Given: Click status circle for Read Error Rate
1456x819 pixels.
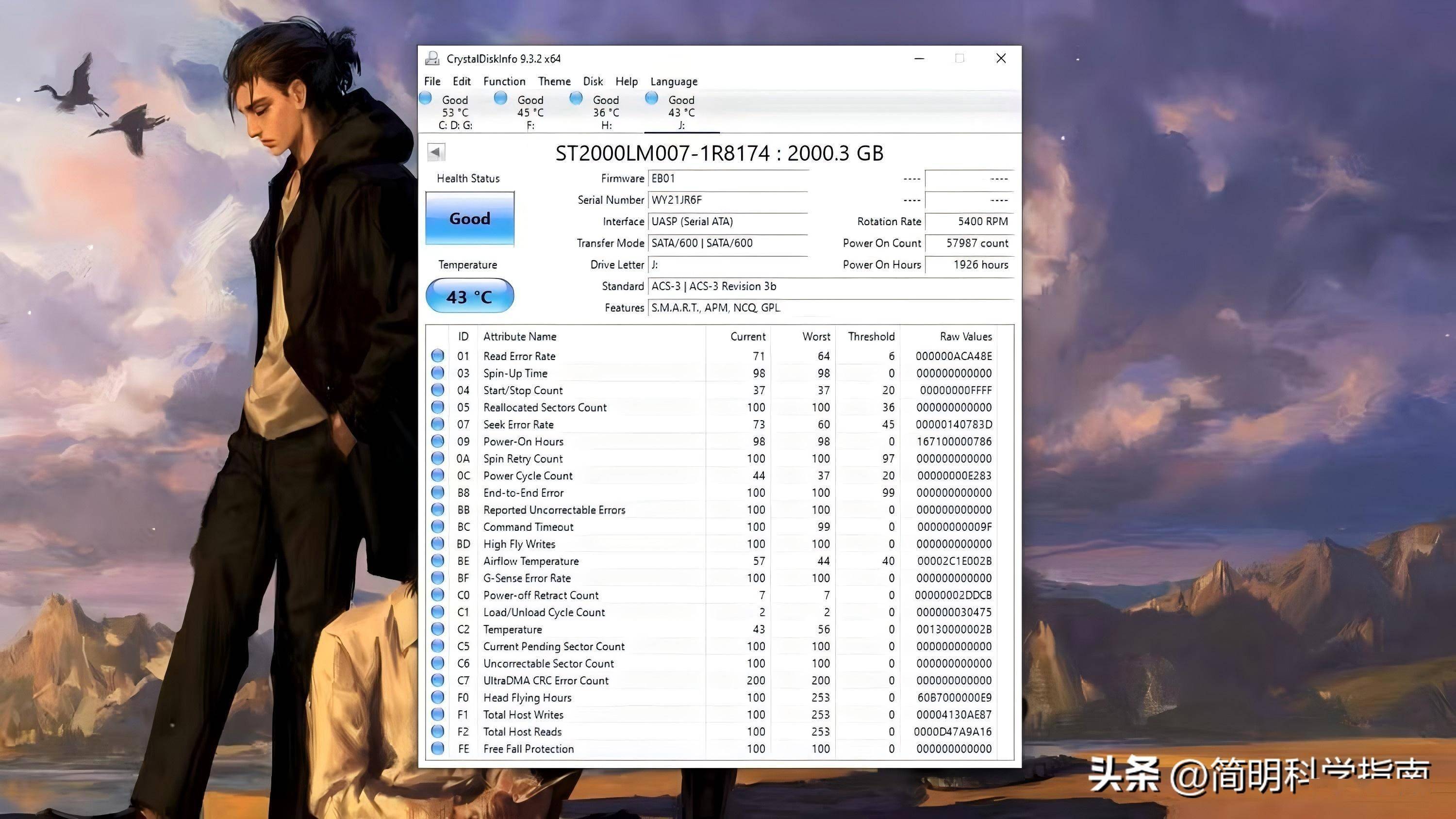Looking at the screenshot, I should click(437, 356).
